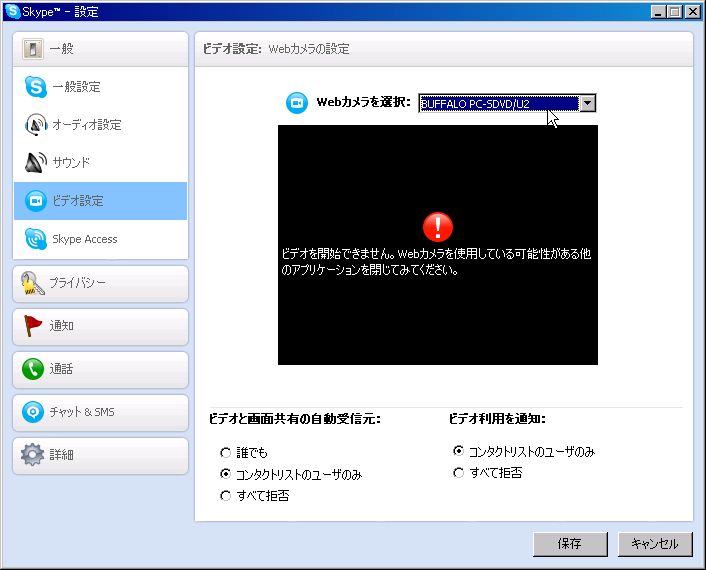Click the 保存 button
This screenshot has height=570, width=706.
click(x=570, y=544)
